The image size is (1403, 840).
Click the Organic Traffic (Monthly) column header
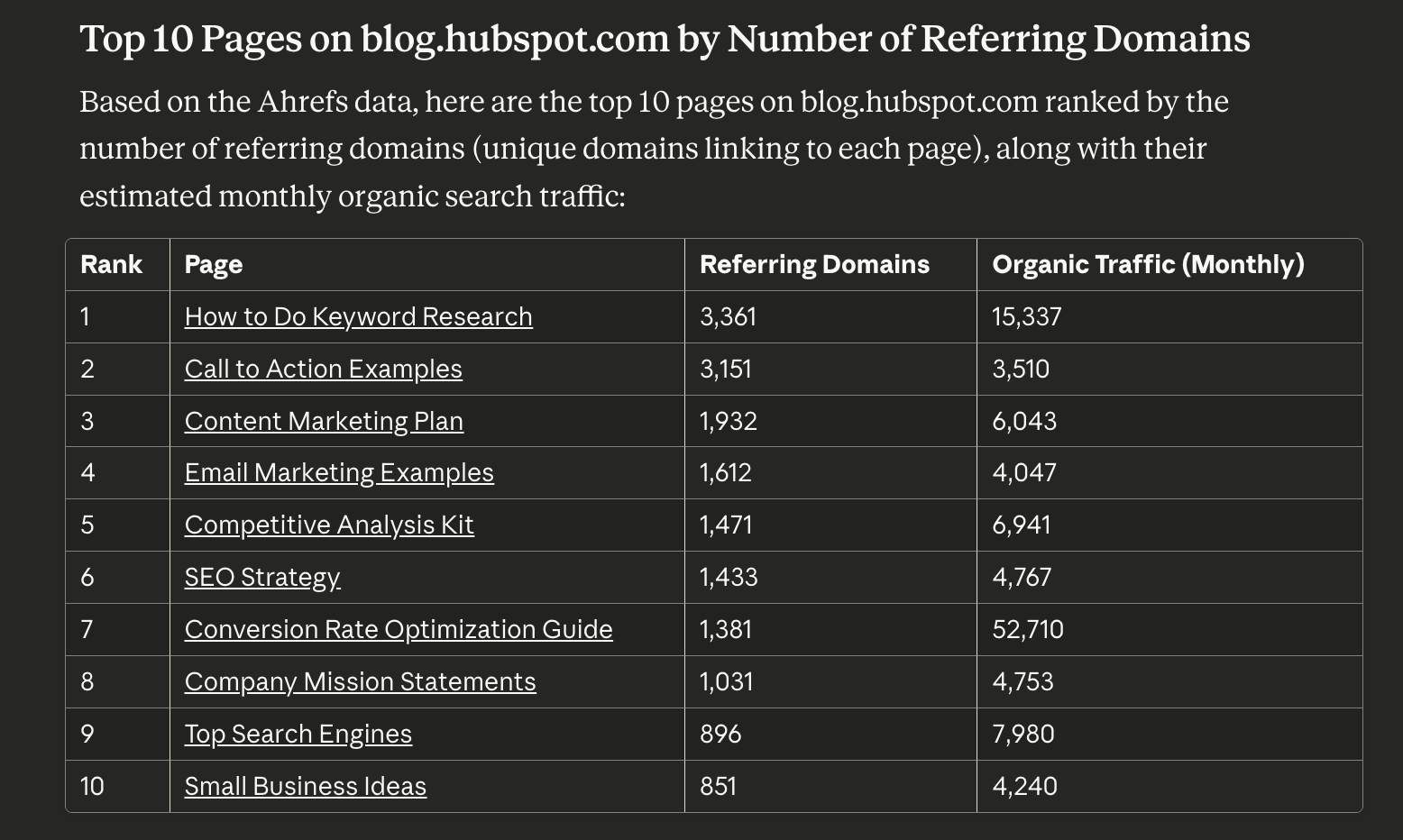(1148, 265)
